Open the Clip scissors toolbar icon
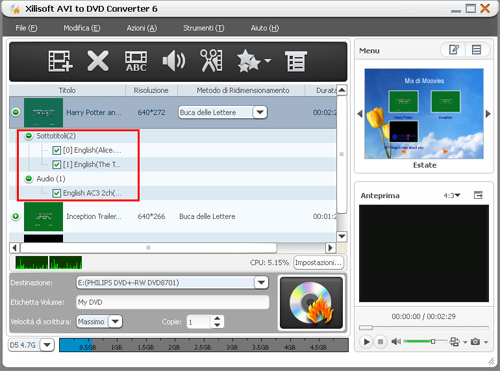 point(211,61)
